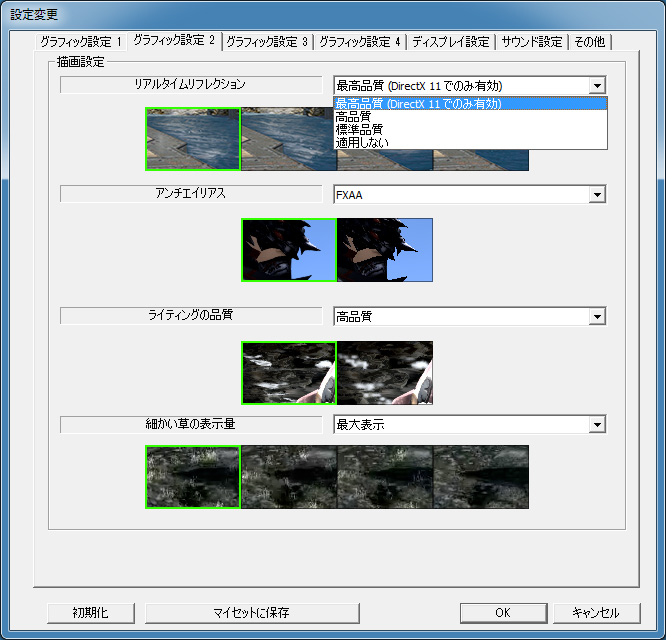The width and height of the screenshot is (666, 640).
Task: Select the fourth grass amount preview
Action: point(481,476)
